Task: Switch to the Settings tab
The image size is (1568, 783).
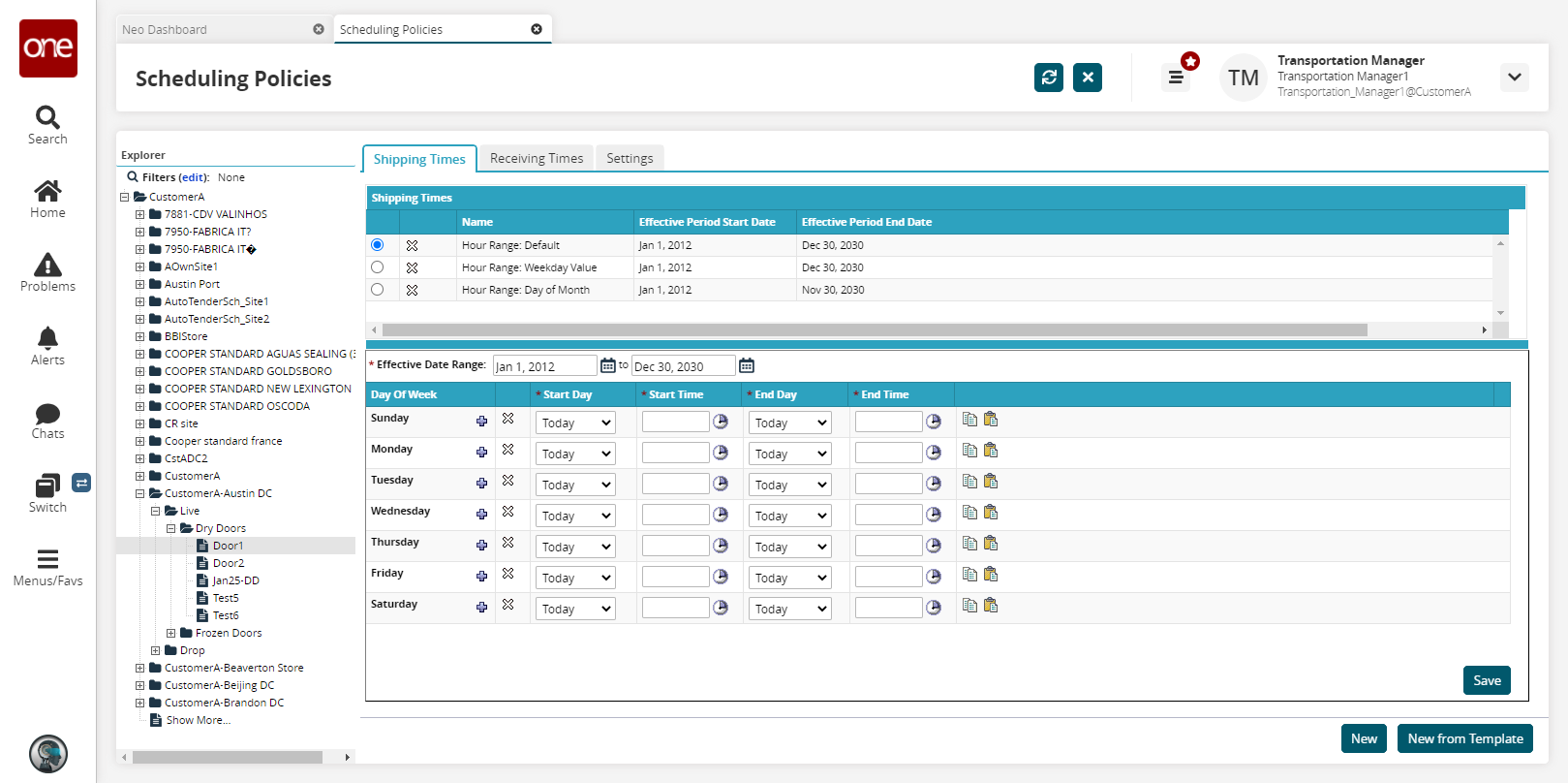Action: (x=630, y=158)
